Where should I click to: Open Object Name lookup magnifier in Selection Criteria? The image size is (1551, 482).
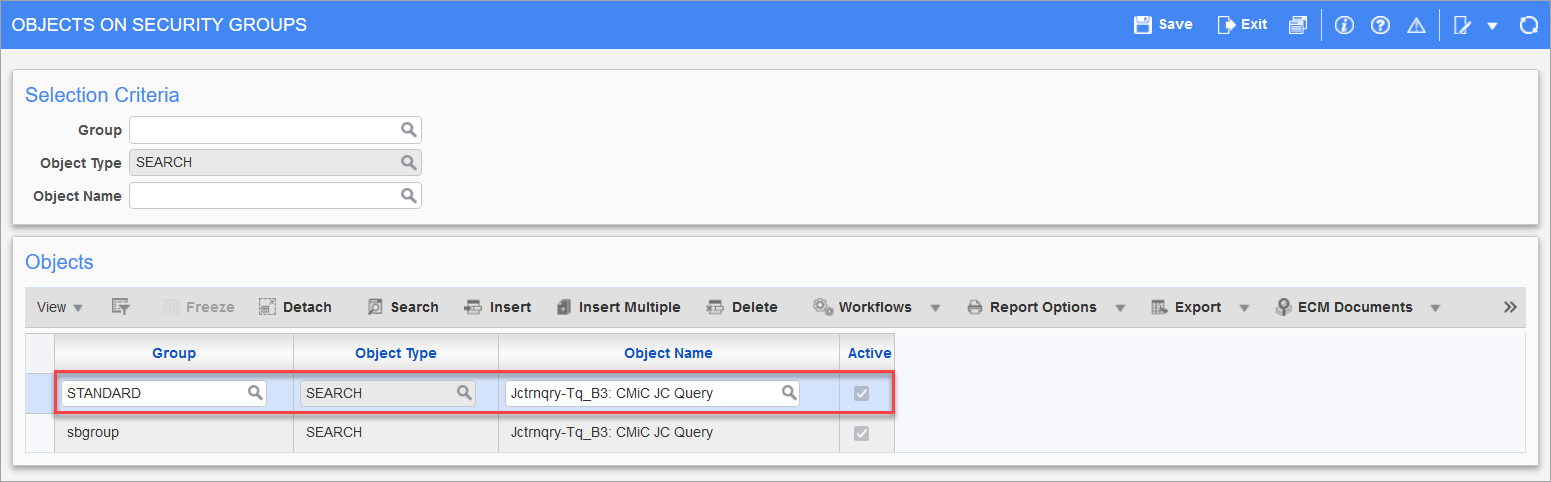pos(408,196)
